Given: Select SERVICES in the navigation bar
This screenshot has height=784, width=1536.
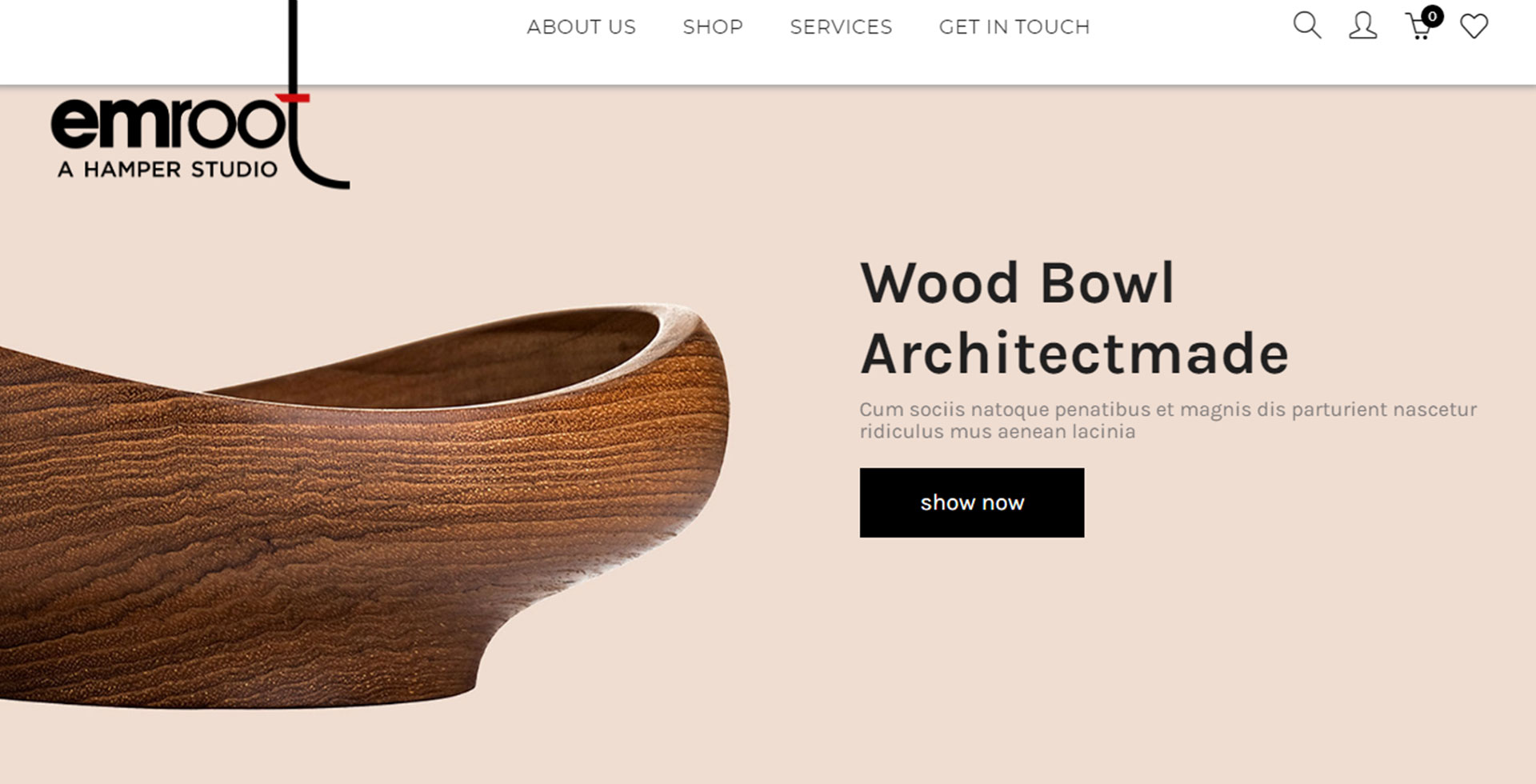Looking at the screenshot, I should coord(841,27).
